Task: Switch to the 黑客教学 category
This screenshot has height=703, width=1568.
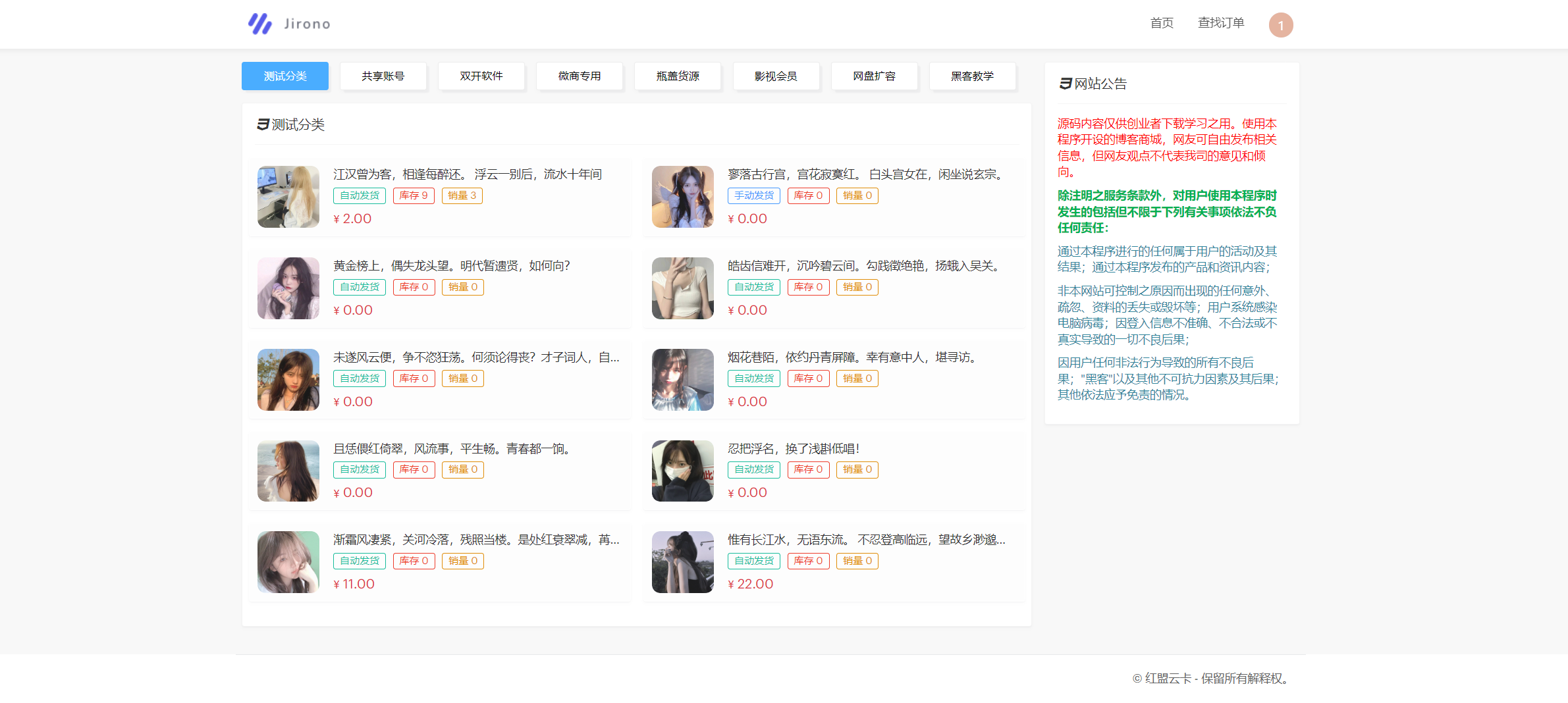Action: (x=973, y=76)
